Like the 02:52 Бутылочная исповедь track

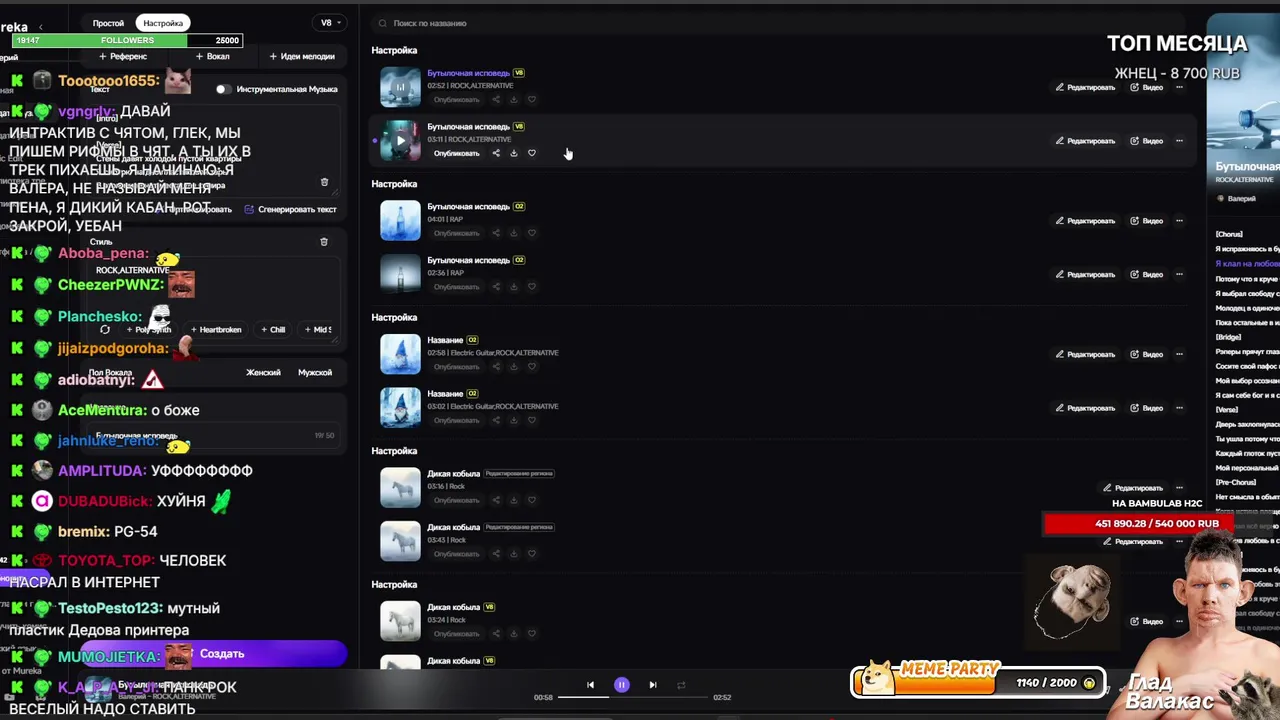coord(532,99)
